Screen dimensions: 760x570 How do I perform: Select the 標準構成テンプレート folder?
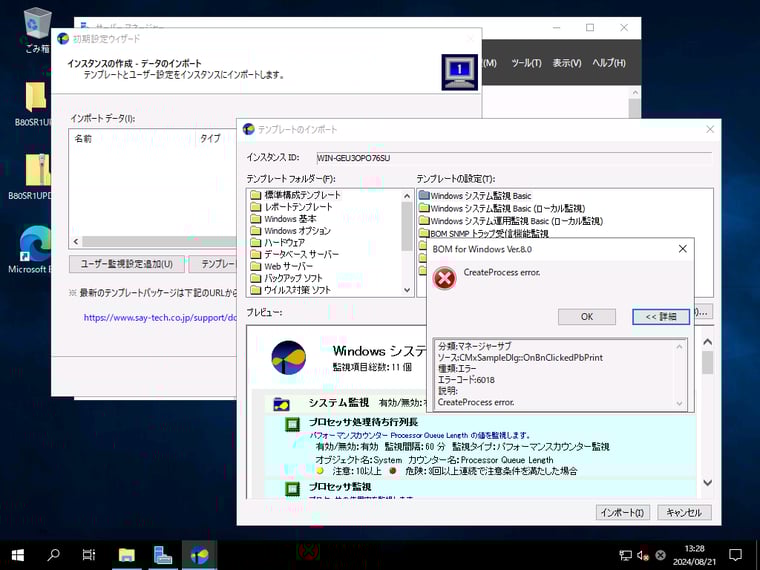(300, 195)
